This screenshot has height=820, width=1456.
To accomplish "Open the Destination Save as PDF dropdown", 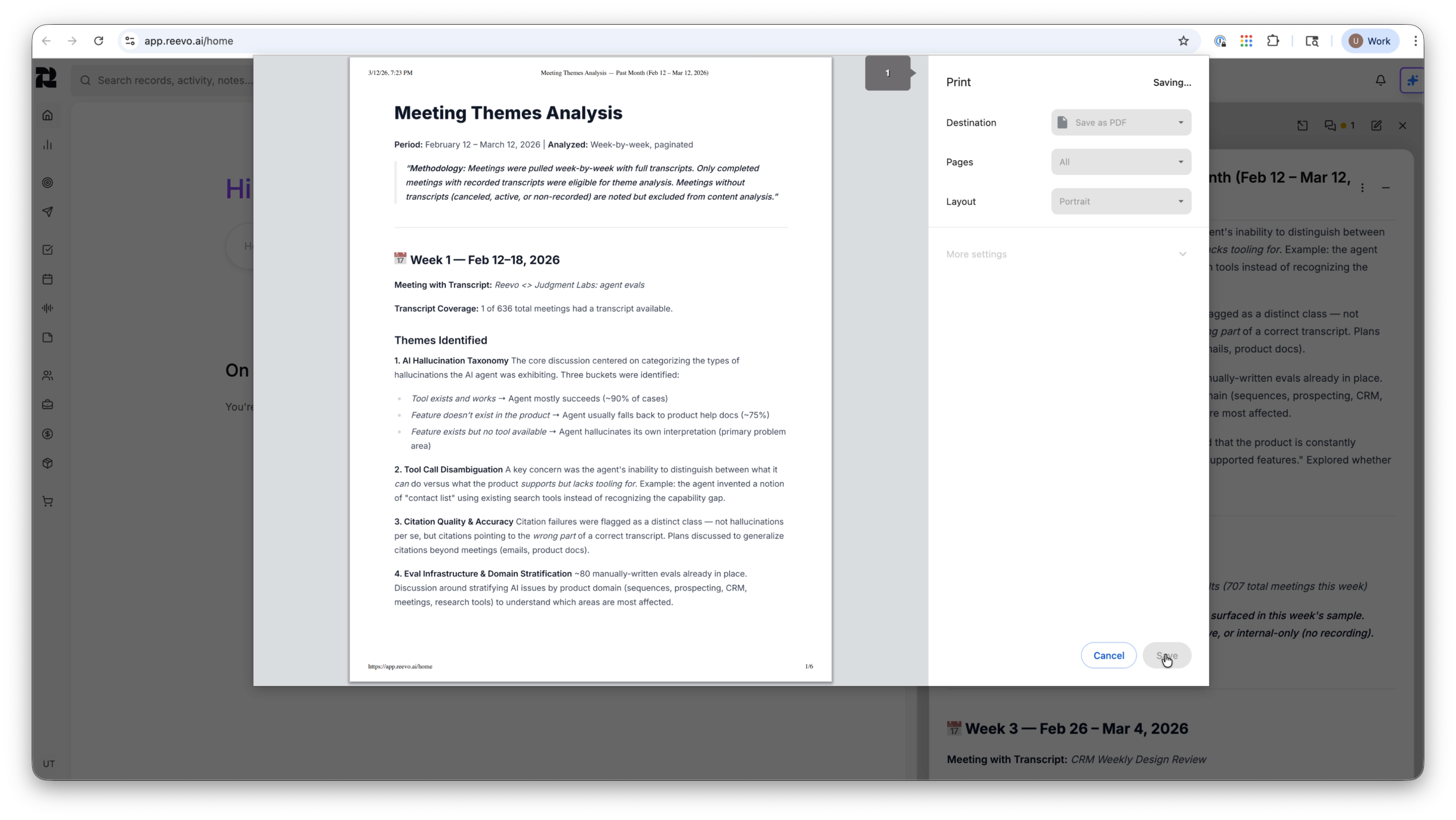I will [1121, 123].
